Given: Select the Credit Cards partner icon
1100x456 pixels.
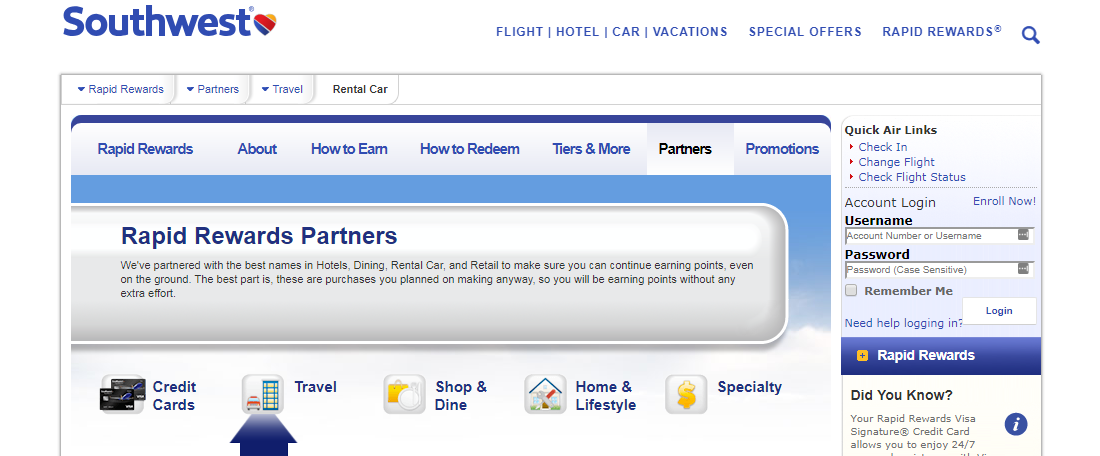Looking at the screenshot, I should [x=123, y=394].
